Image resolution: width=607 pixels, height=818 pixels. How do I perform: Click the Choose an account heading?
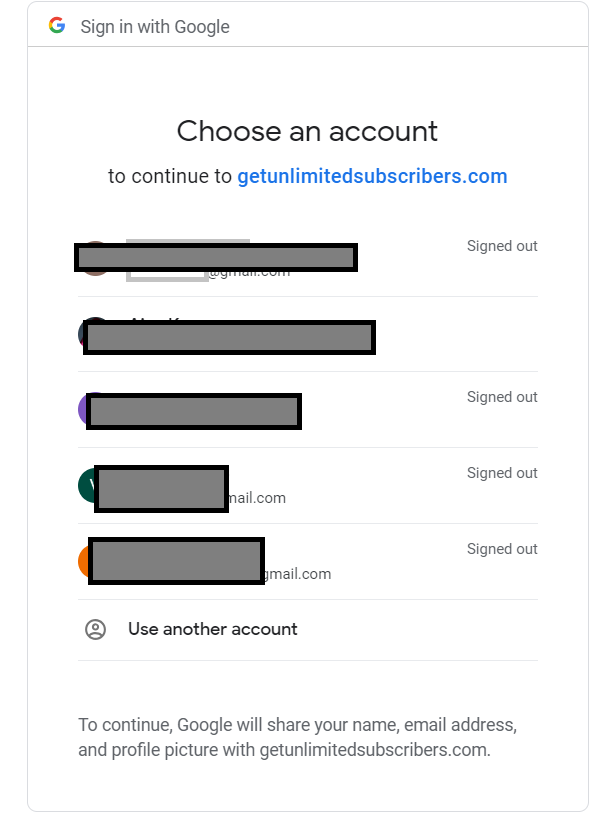click(307, 131)
